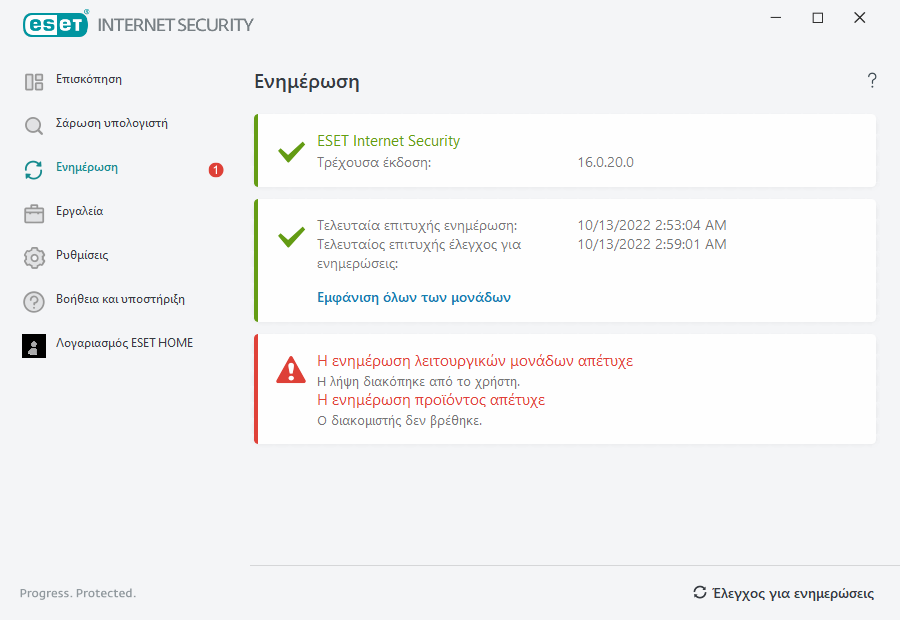Click the green checkmark beside ESET Internet Security
The height and width of the screenshot is (620, 900).
tap(291, 152)
